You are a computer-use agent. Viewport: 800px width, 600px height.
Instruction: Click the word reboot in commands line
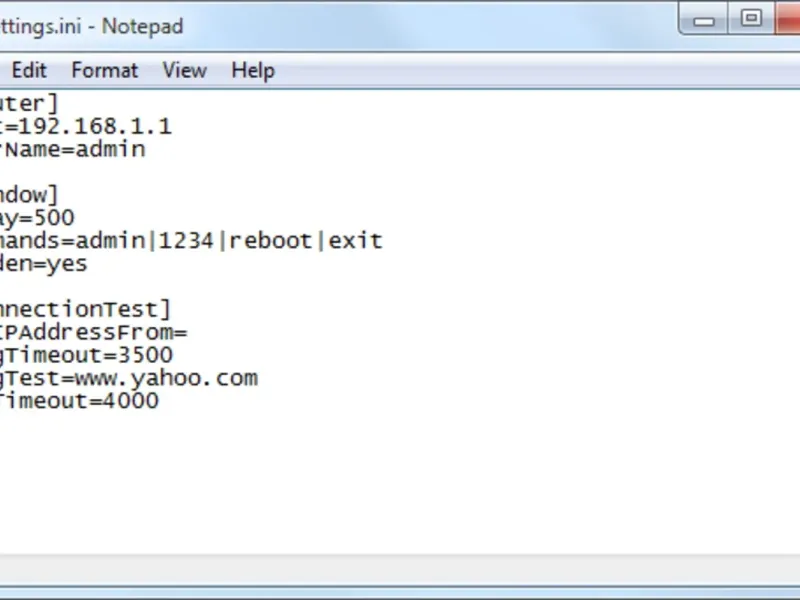[x=270, y=241]
